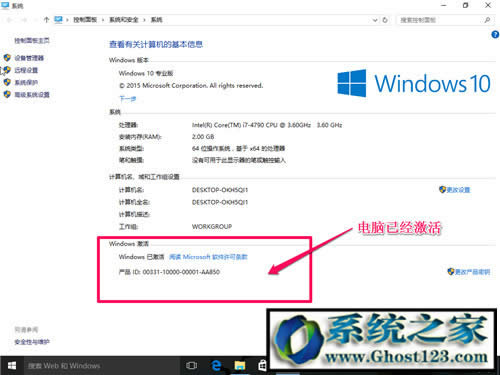Viewport: 500px width, 375px height.
Task: Click the Advanced system settings shield icon
Action: pyautogui.click(x=7, y=94)
